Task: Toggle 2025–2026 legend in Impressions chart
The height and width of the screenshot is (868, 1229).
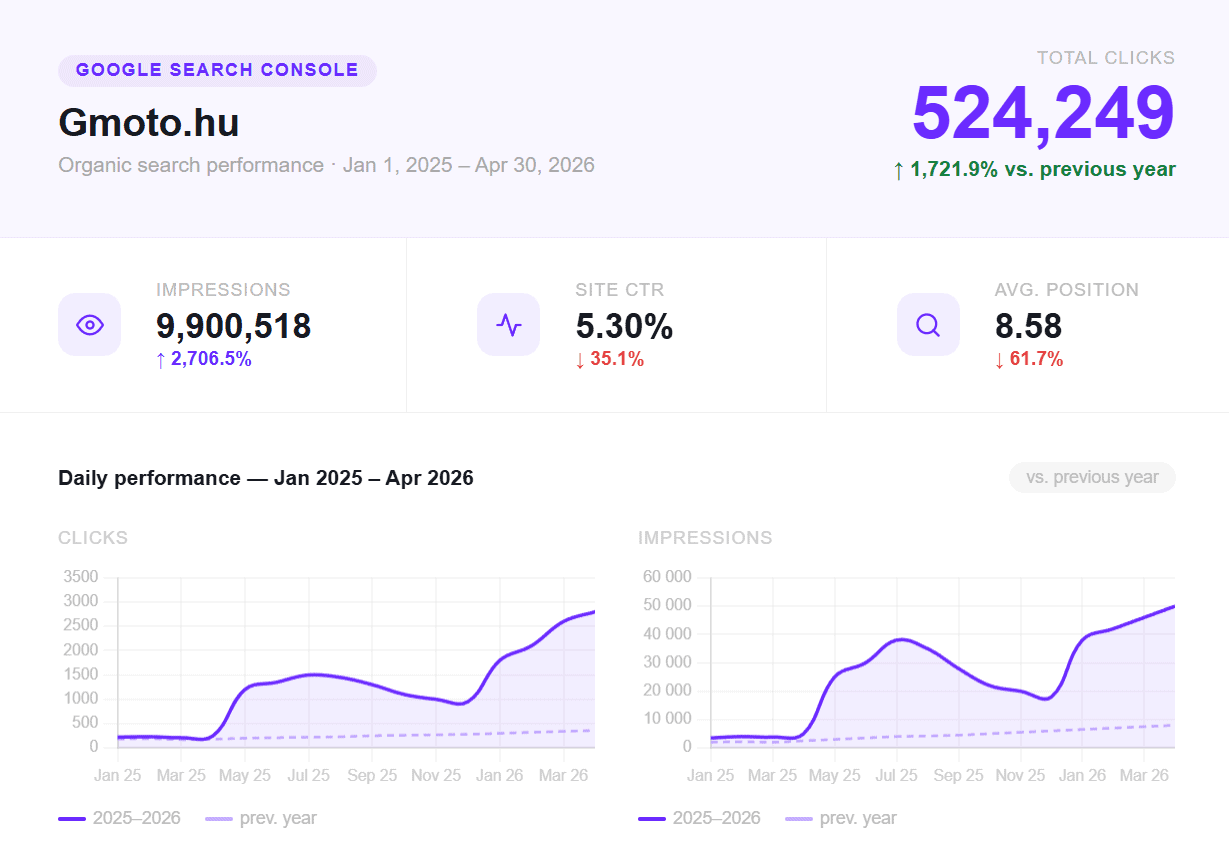Action: click(700, 818)
